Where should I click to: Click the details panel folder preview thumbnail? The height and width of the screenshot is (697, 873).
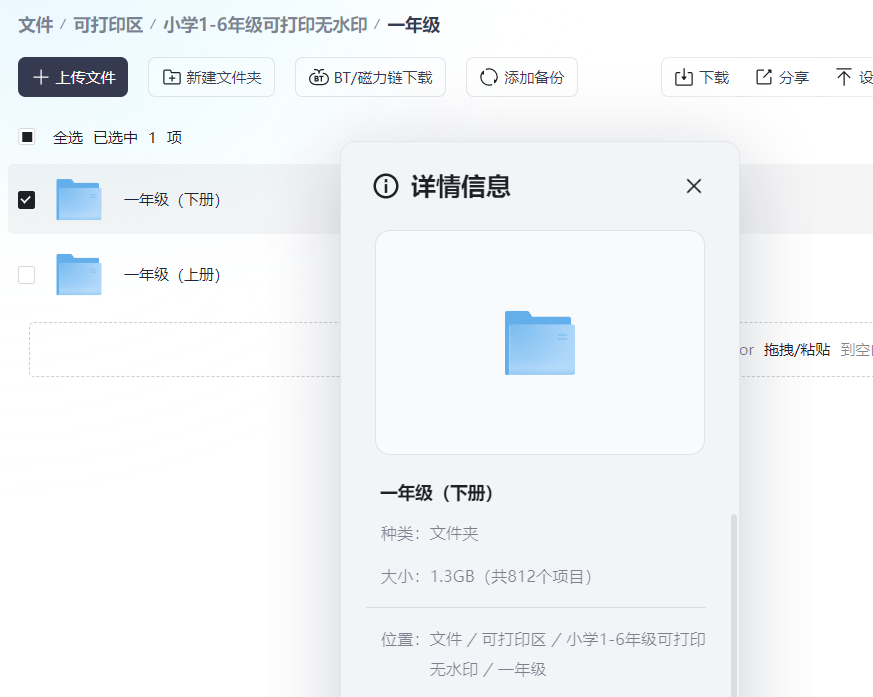[x=539, y=342]
